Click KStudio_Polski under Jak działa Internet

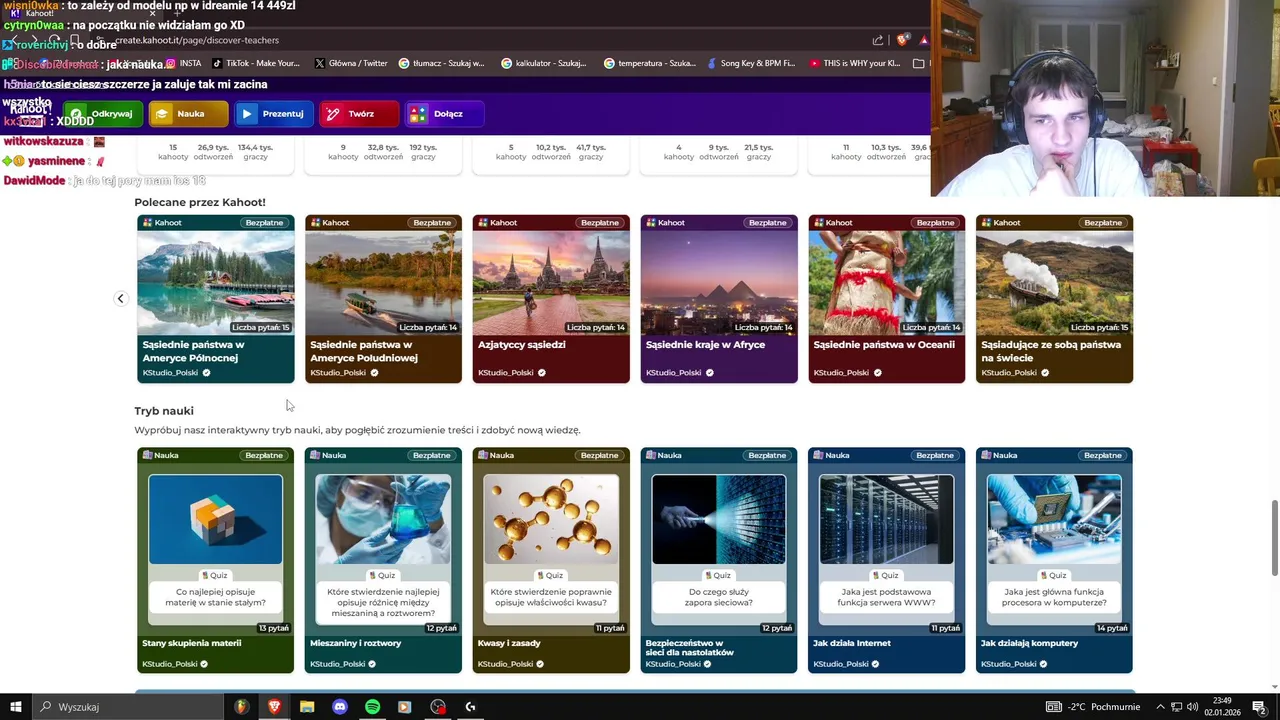[x=841, y=664]
